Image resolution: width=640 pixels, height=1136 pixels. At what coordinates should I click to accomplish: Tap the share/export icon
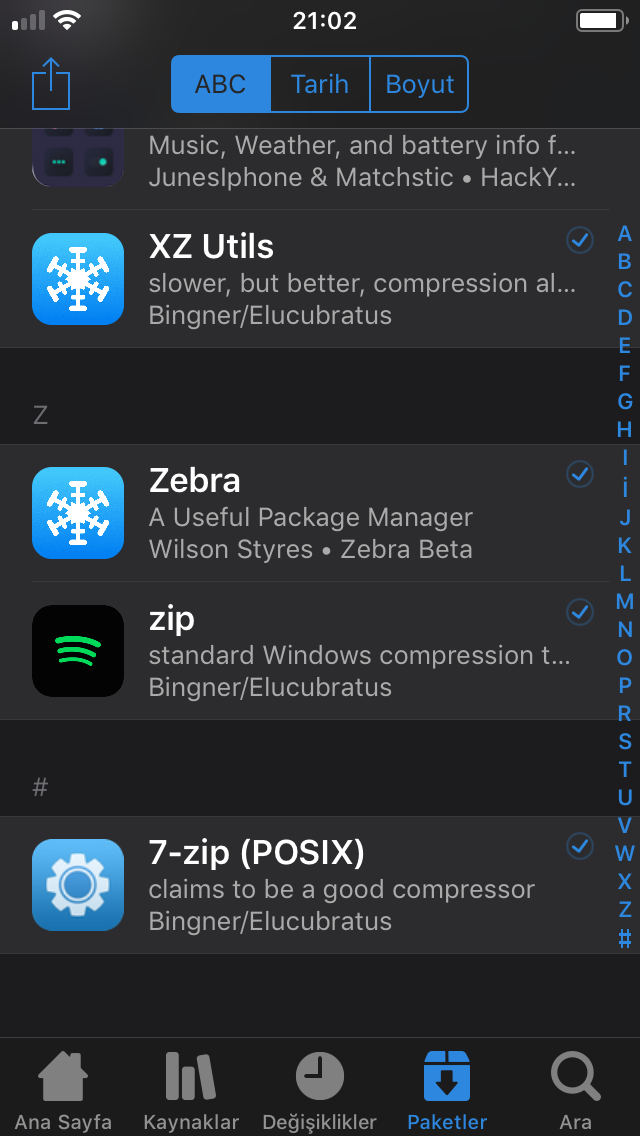click(x=51, y=83)
